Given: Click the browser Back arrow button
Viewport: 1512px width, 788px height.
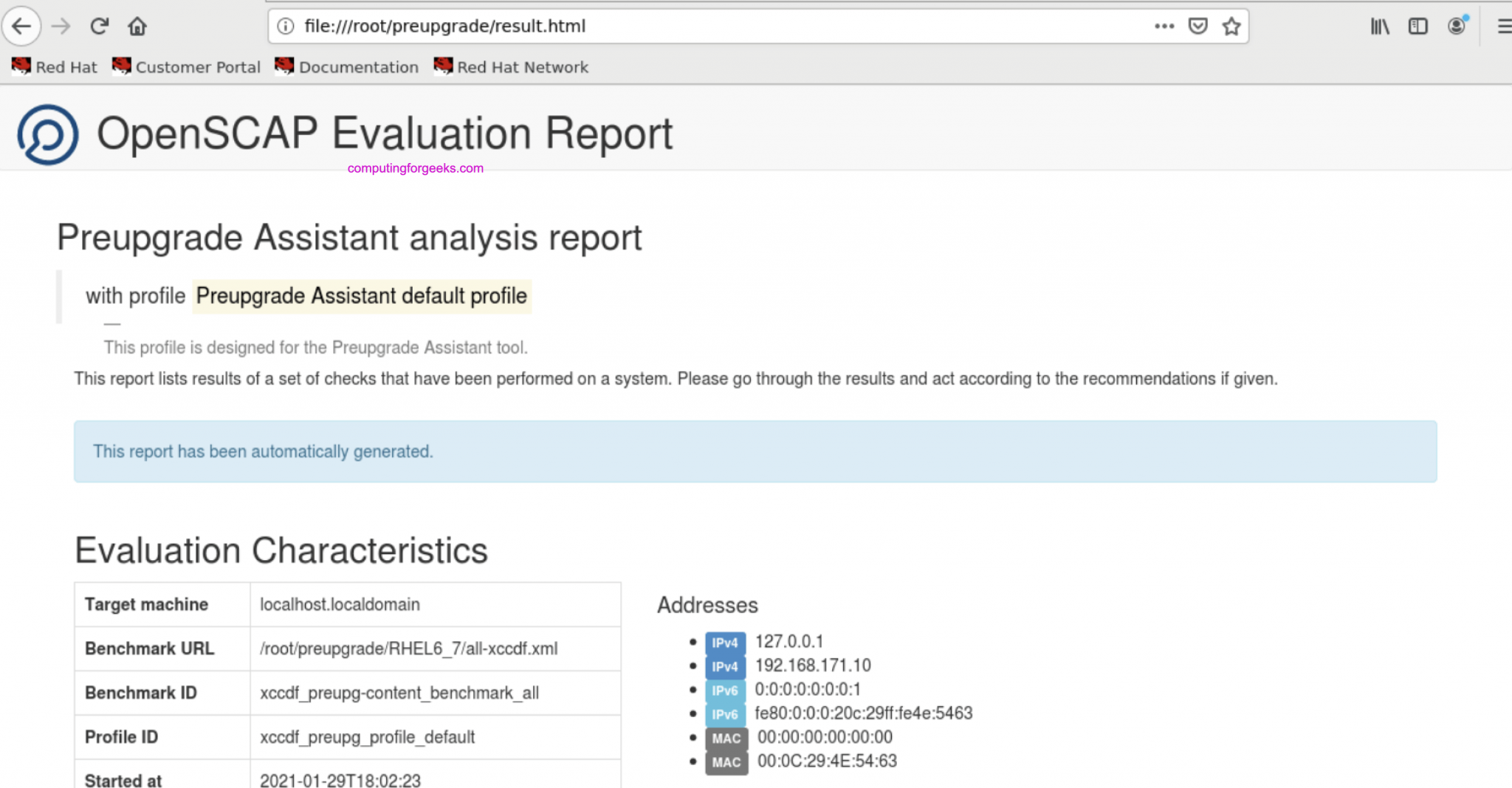Looking at the screenshot, I should [x=21, y=27].
